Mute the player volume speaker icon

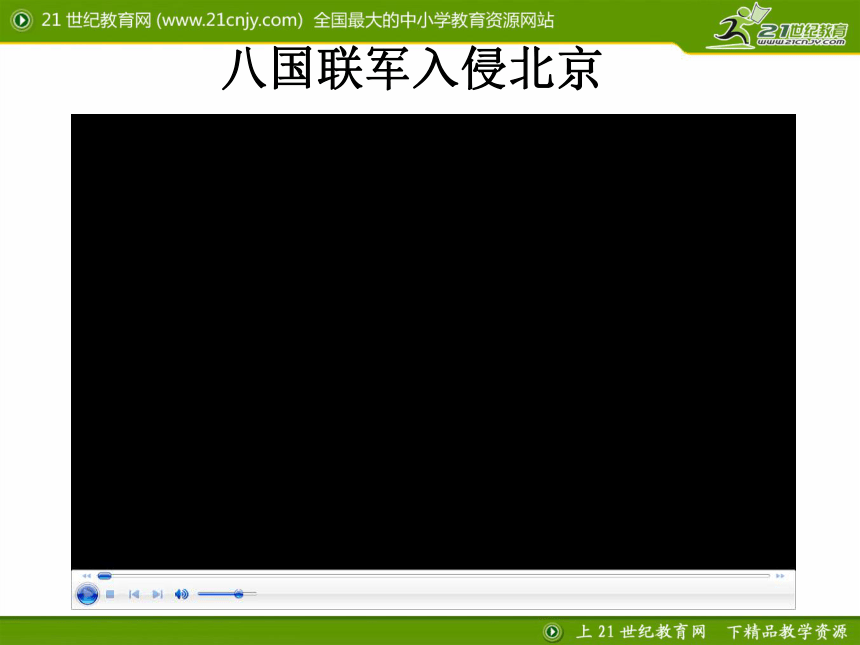tap(181, 594)
